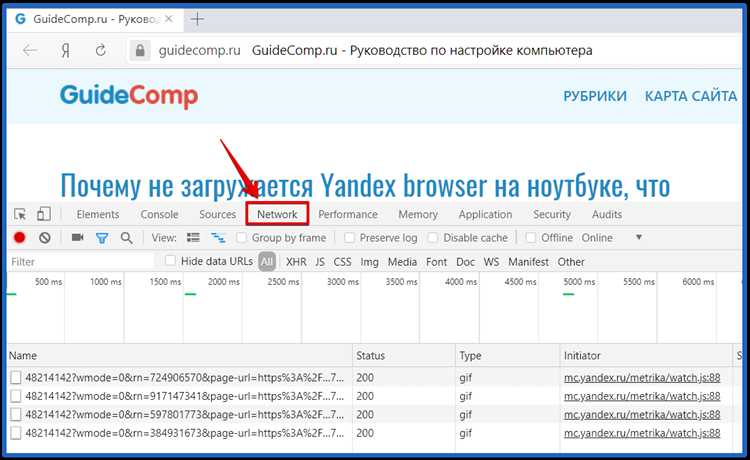Reload the page with the refresh icon
Viewport: 750px width, 460px height.
coord(100,50)
